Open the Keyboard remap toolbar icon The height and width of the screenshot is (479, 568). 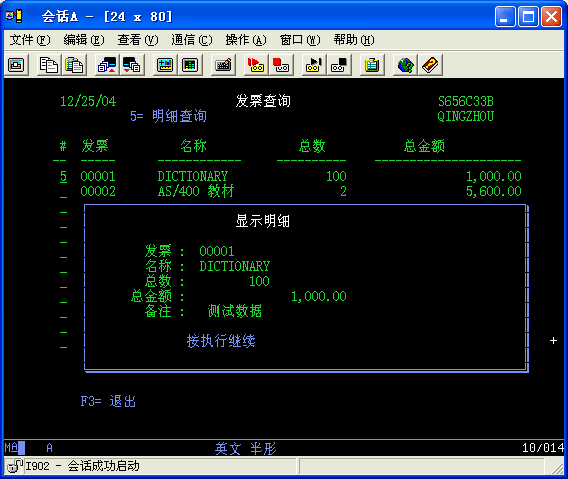(x=223, y=65)
